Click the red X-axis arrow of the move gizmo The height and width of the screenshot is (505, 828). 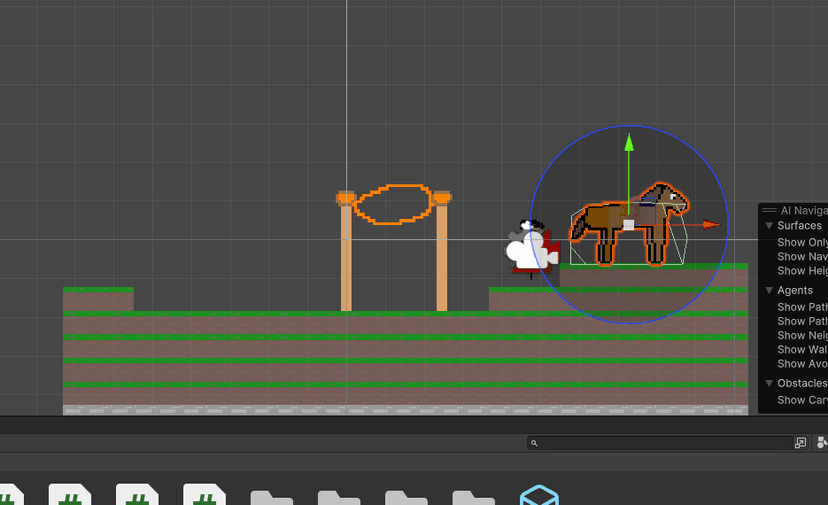point(709,225)
